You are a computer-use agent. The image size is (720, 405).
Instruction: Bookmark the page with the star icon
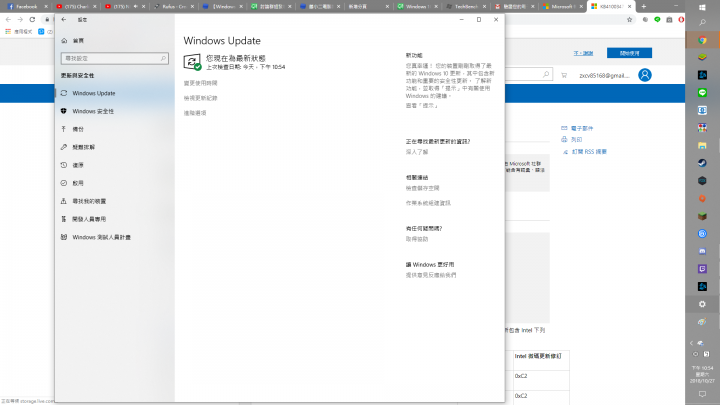pyautogui.click(x=630, y=19)
